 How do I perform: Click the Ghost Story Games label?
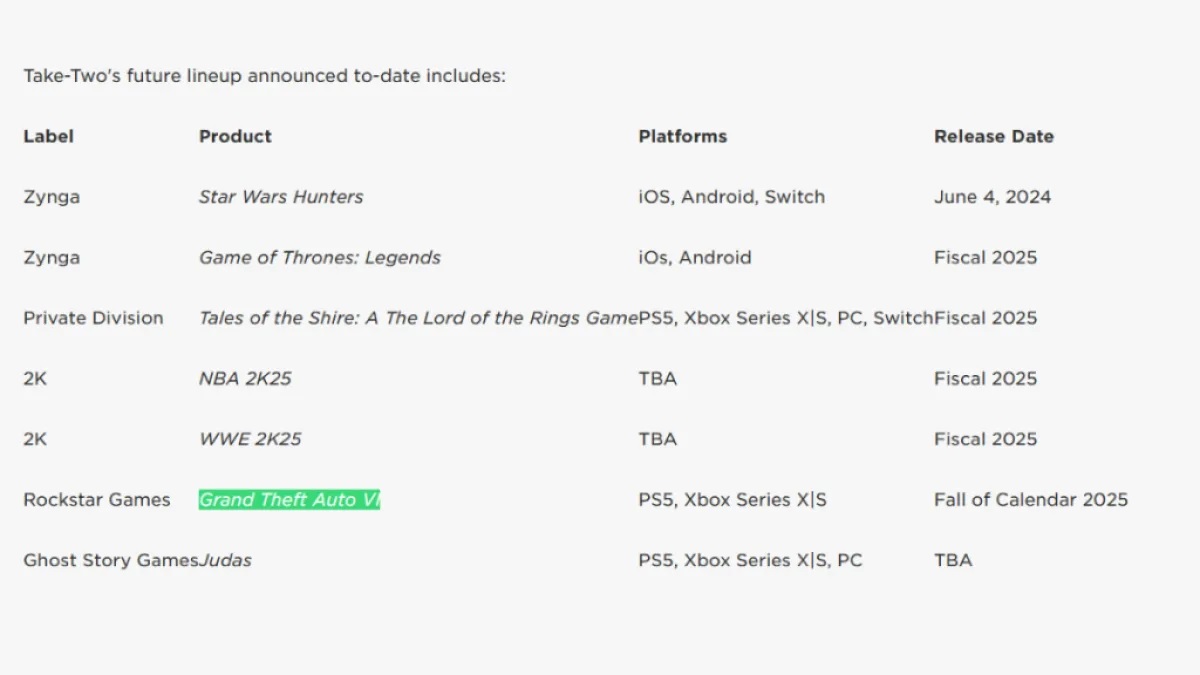pyautogui.click(x=111, y=560)
